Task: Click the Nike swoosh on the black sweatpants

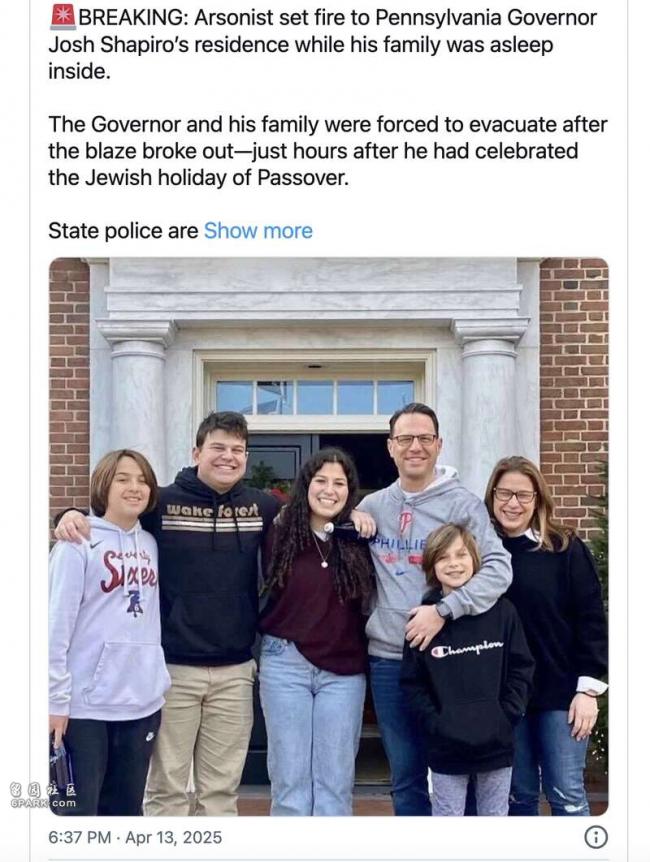Action: pyautogui.click(x=150, y=736)
